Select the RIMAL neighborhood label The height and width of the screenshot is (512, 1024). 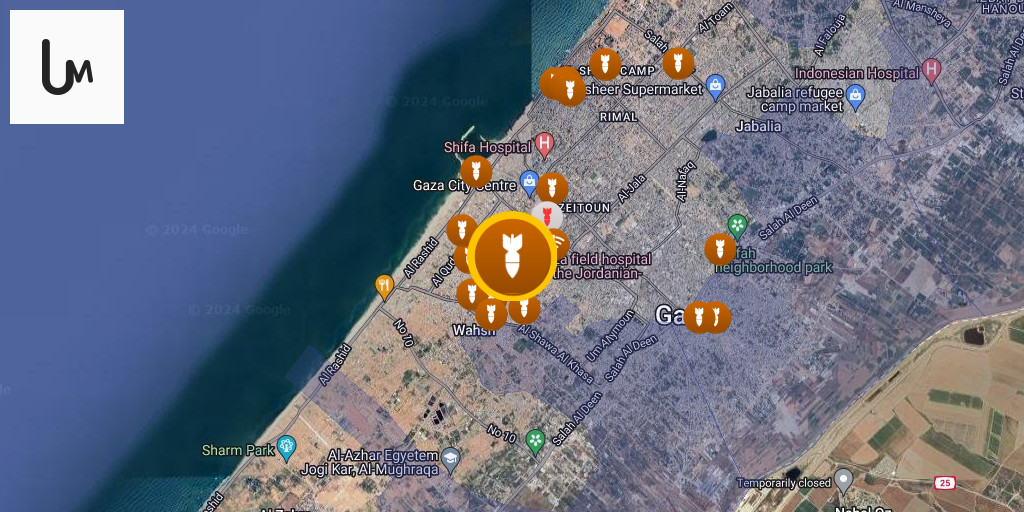[x=618, y=117]
